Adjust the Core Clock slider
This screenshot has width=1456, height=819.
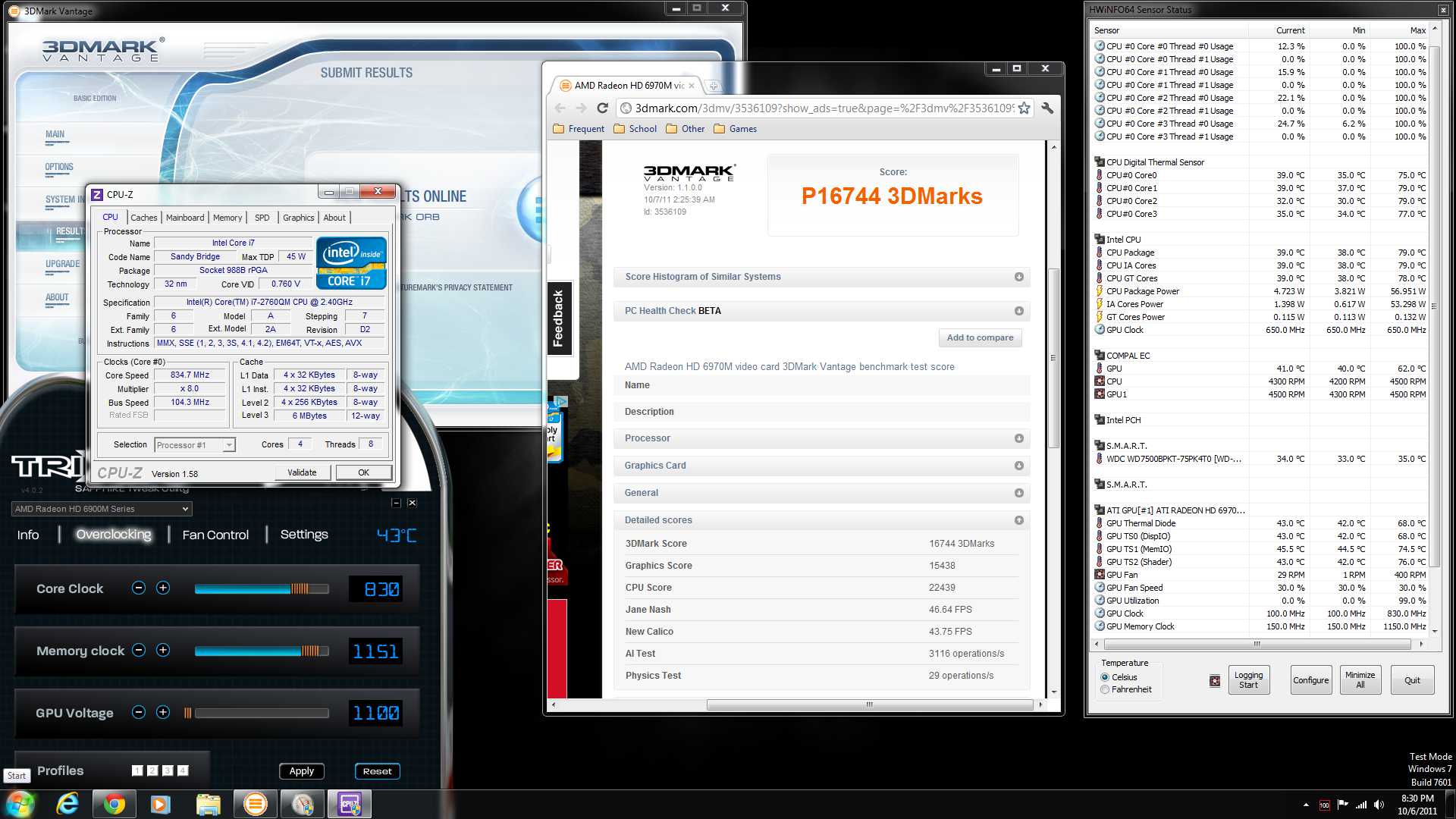(x=262, y=588)
